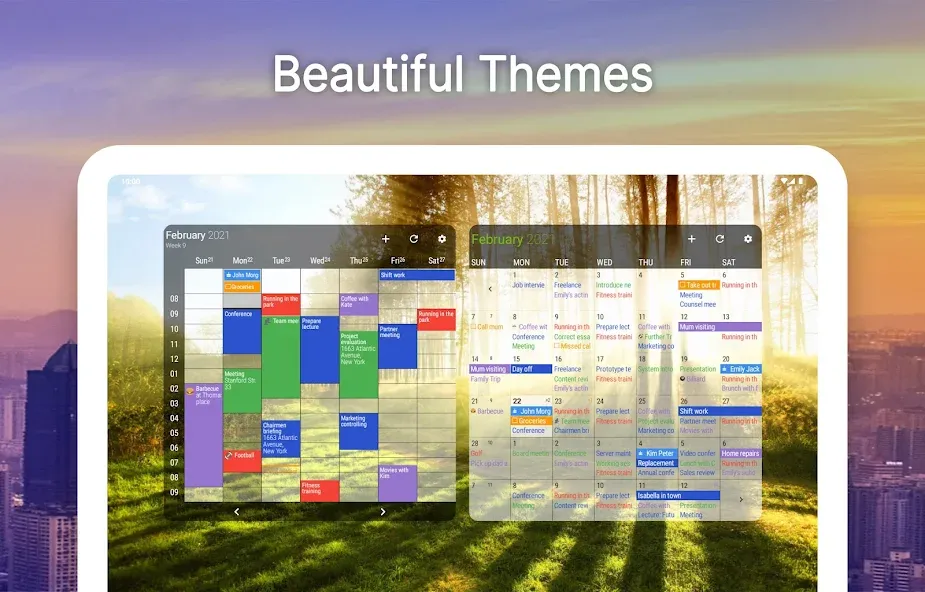Open Meeting Stanford Str. event
This screenshot has height=592, width=925.
(242, 390)
